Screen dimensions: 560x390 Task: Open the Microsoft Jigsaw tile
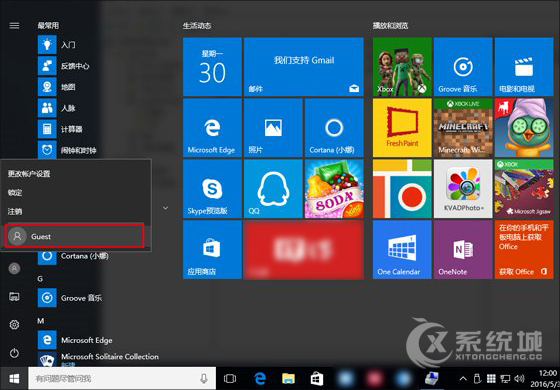[x=524, y=189]
